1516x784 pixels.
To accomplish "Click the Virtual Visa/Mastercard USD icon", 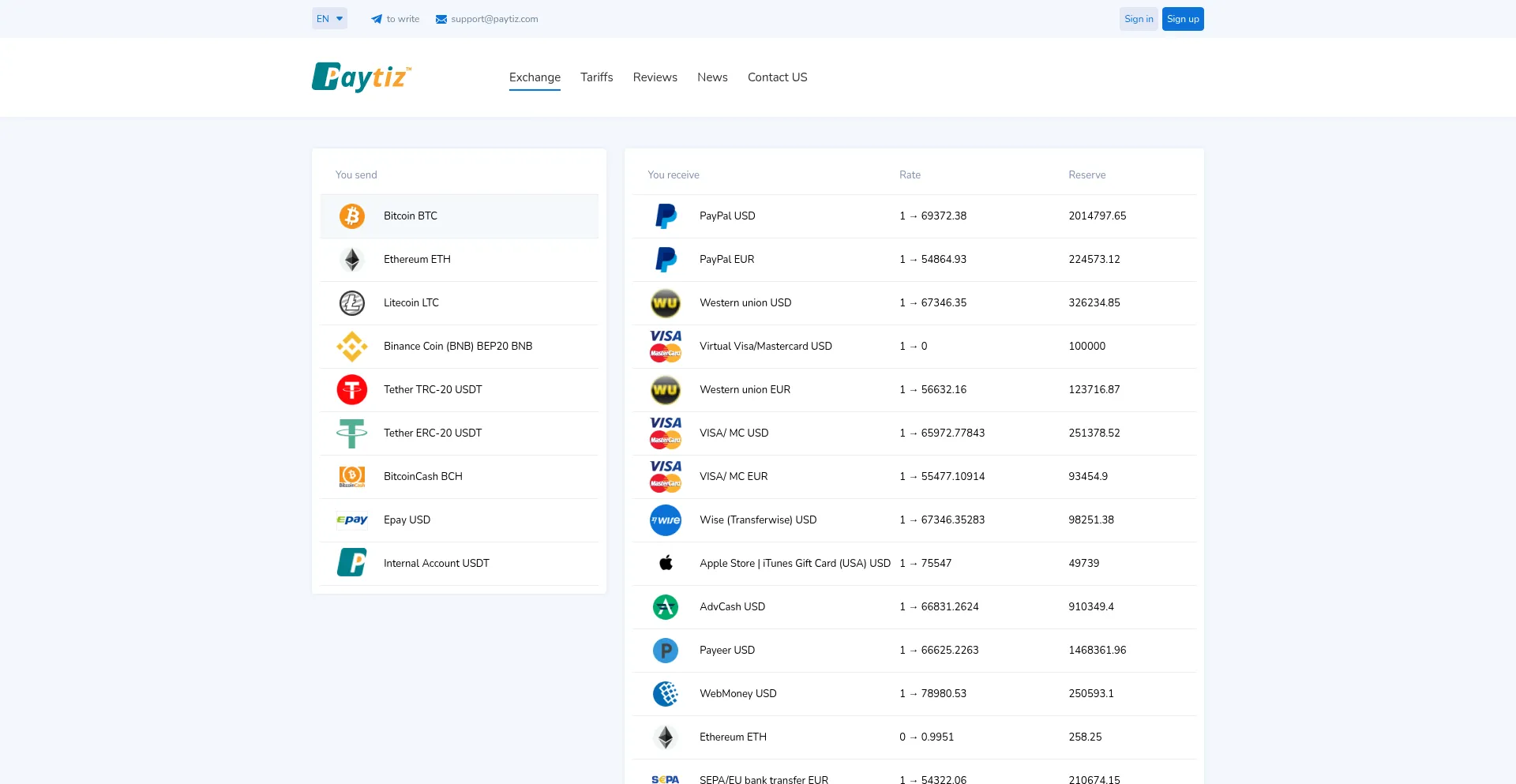I will click(x=666, y=347).
